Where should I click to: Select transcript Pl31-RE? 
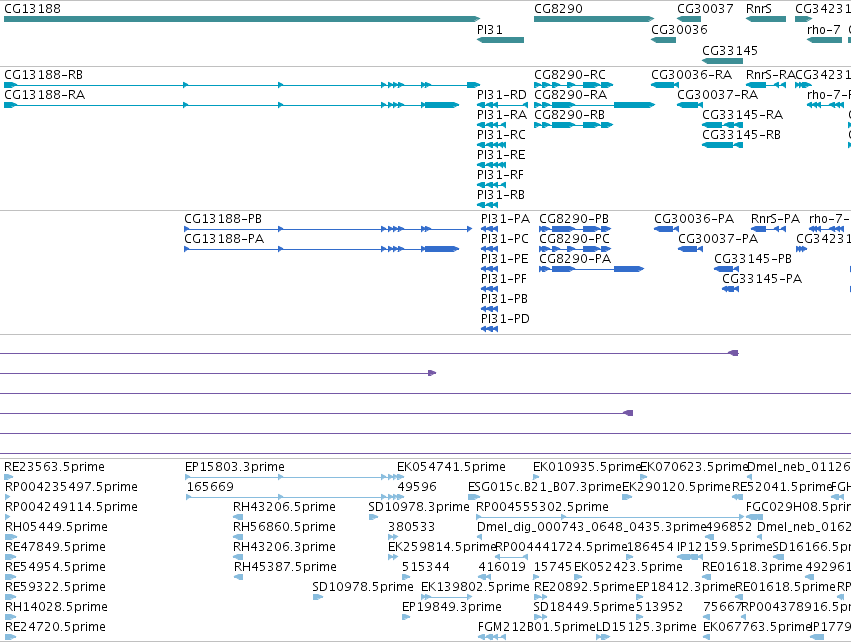(492, 165)
